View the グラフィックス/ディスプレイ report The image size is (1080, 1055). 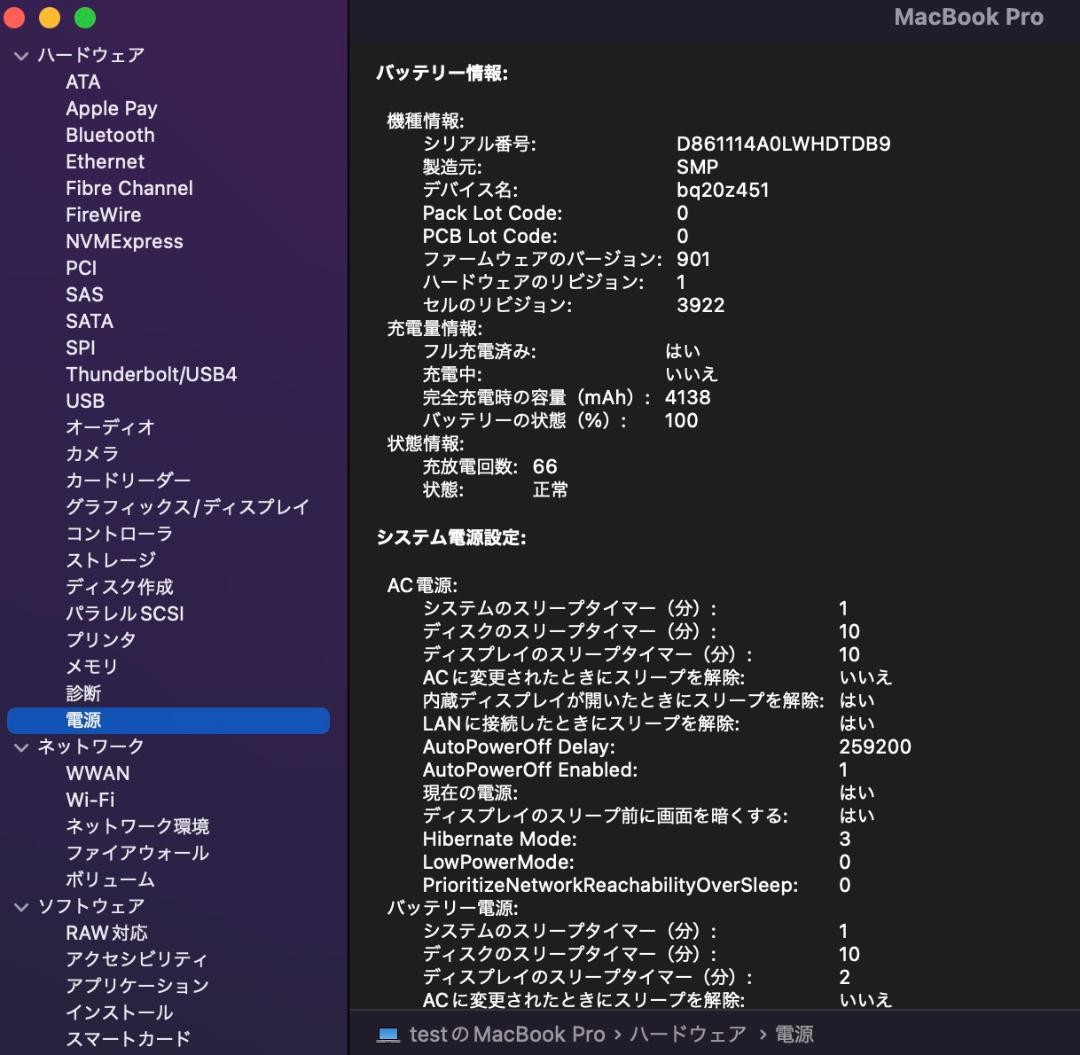tap(187, 507)
